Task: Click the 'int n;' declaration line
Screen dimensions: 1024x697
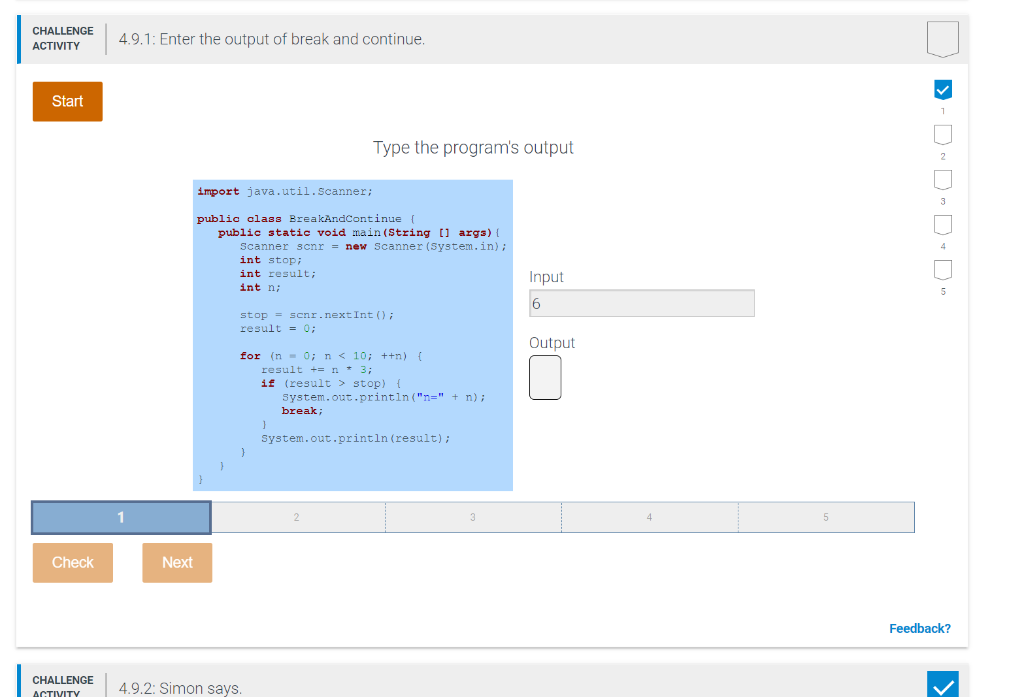Action: [260, 287]
